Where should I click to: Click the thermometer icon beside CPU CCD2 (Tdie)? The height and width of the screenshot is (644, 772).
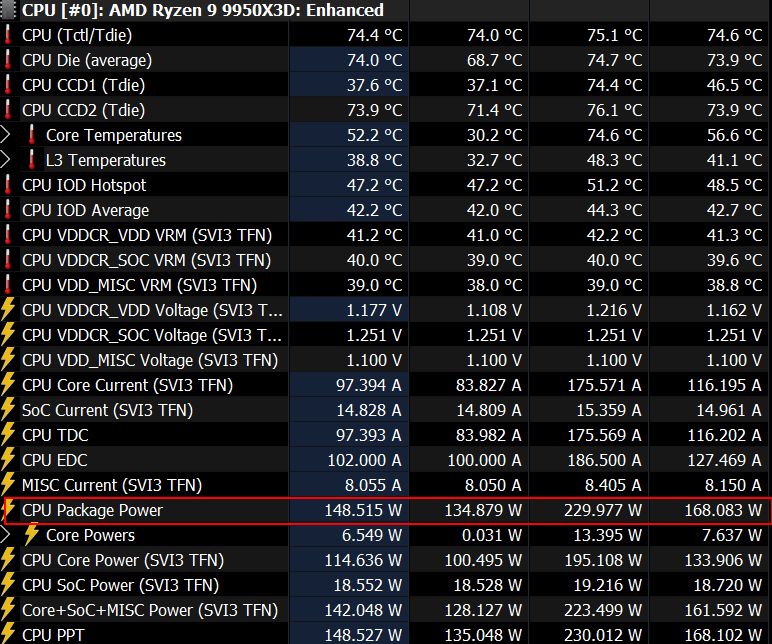(8, 110)
